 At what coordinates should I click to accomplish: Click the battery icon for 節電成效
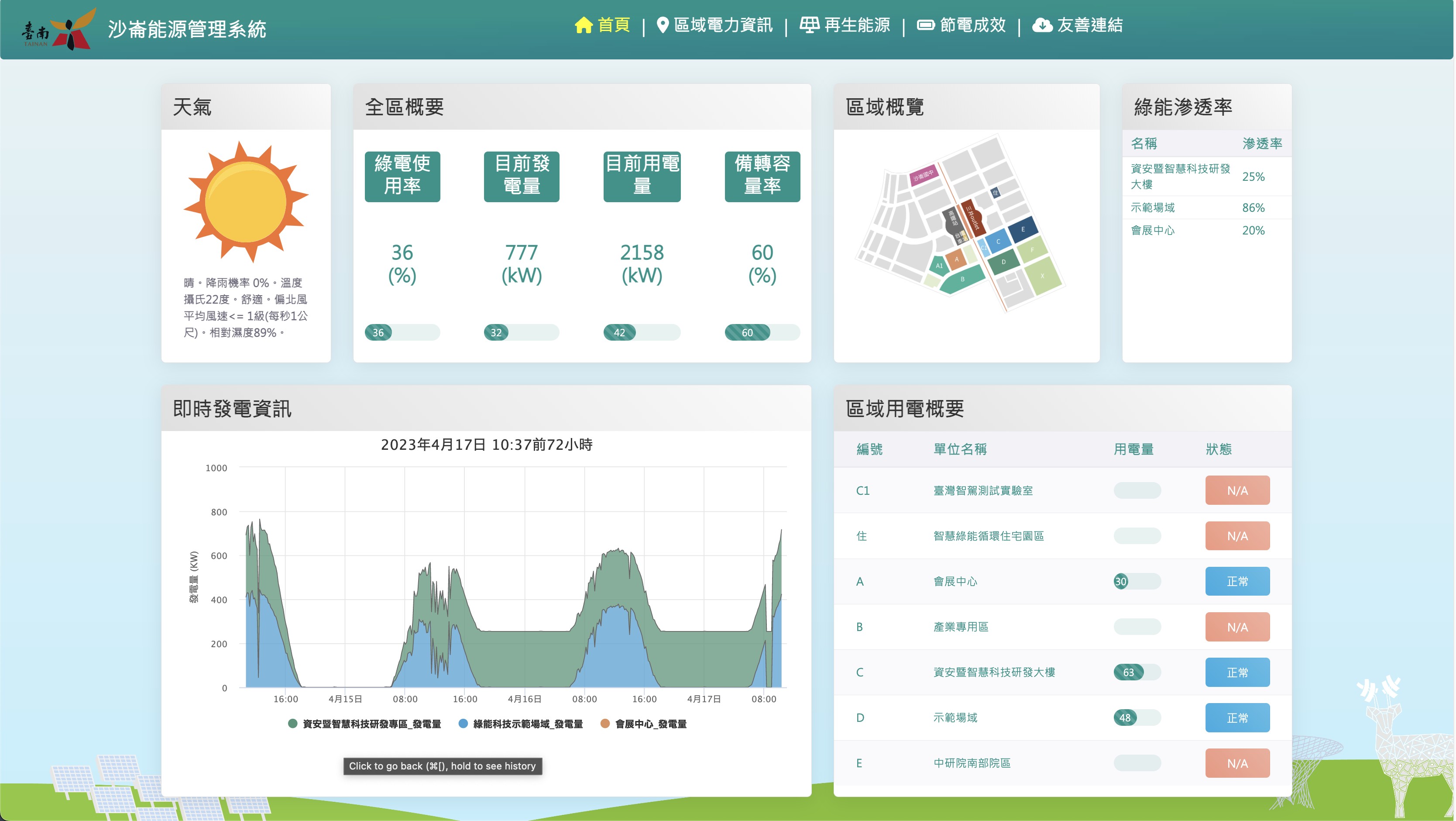click(925, 25)
